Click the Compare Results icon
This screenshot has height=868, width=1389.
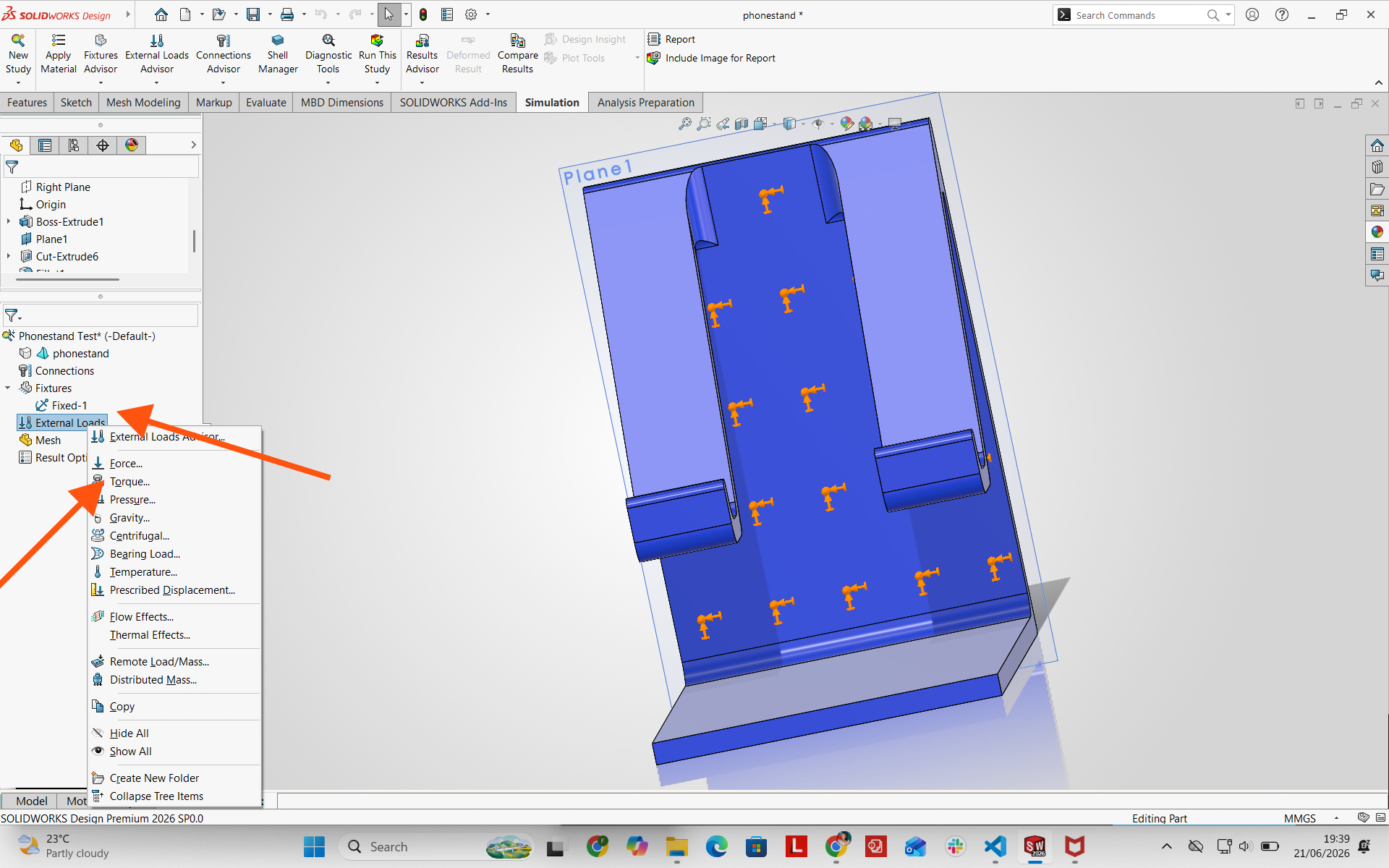pos(518,41)
